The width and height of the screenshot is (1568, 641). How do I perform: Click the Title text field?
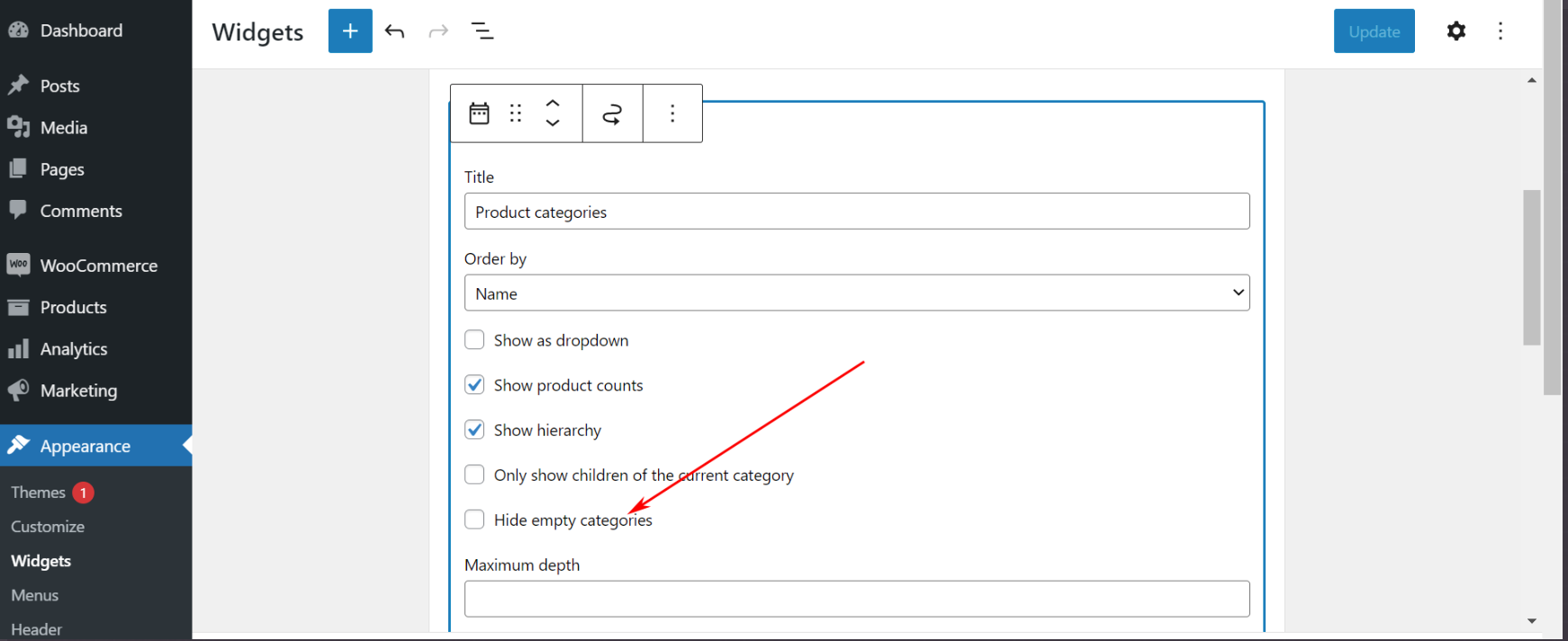point(856,212)
